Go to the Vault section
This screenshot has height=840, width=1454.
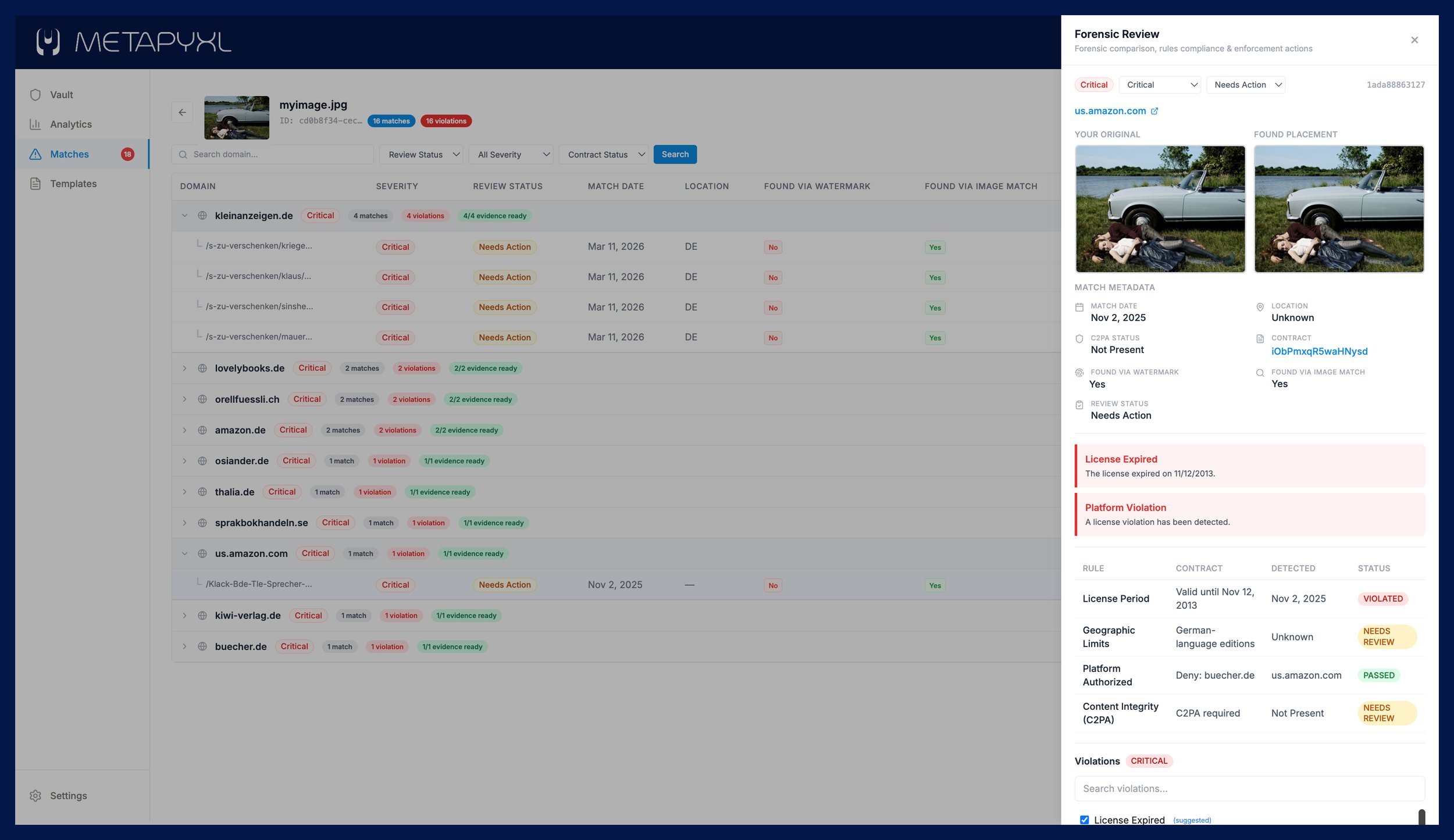pyautogui.click(x=82, y=95)
